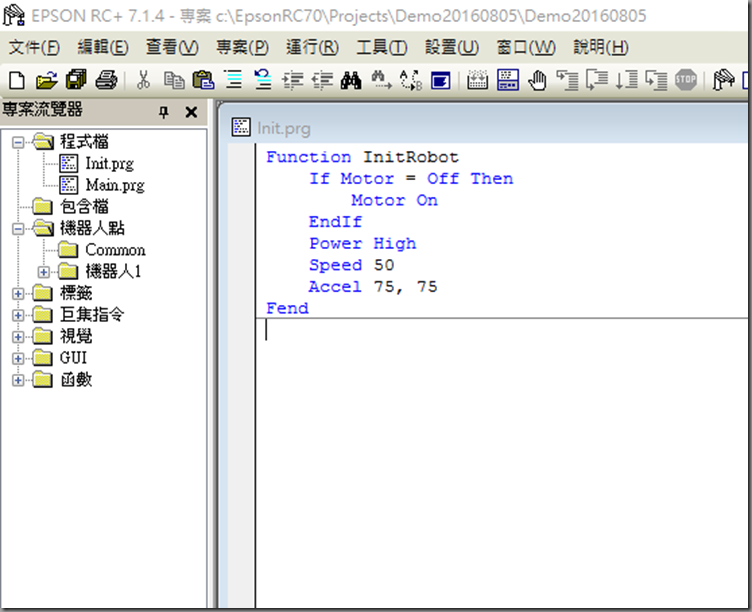Click the 'Function InitRobot' code line
Viewport: 752px width, 612px height.
[x=362, y=157]
